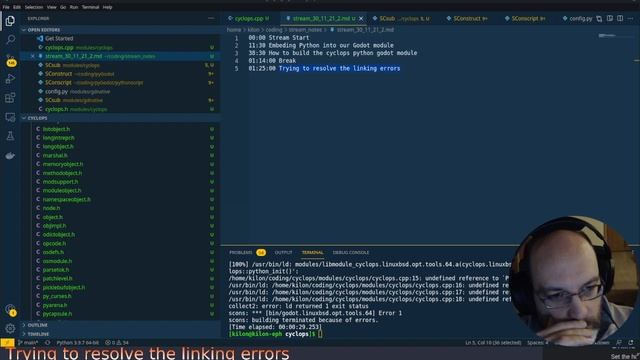Open the Help menu

tap(107, 7)
